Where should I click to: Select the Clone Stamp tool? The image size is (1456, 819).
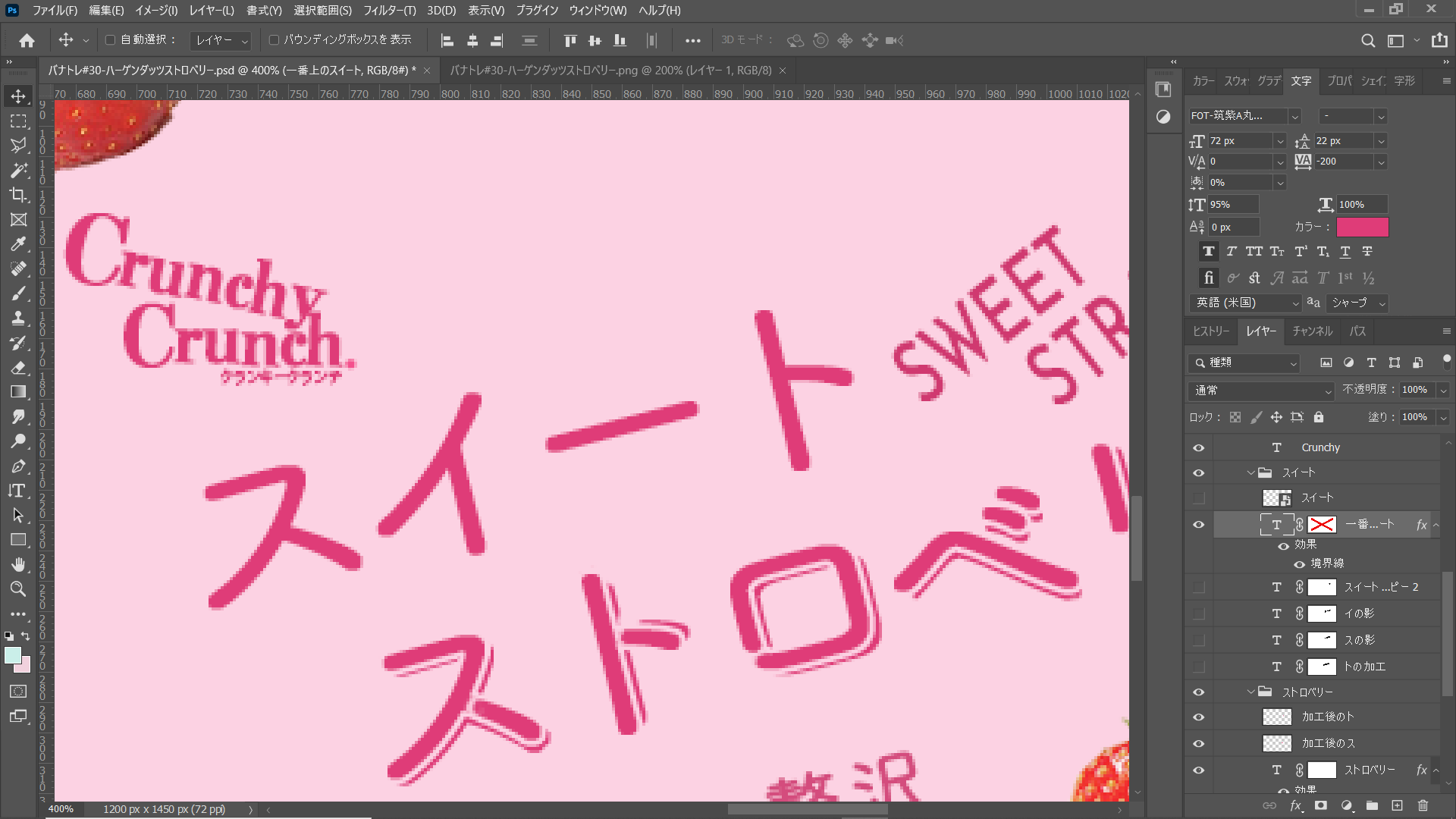(18, 318)
